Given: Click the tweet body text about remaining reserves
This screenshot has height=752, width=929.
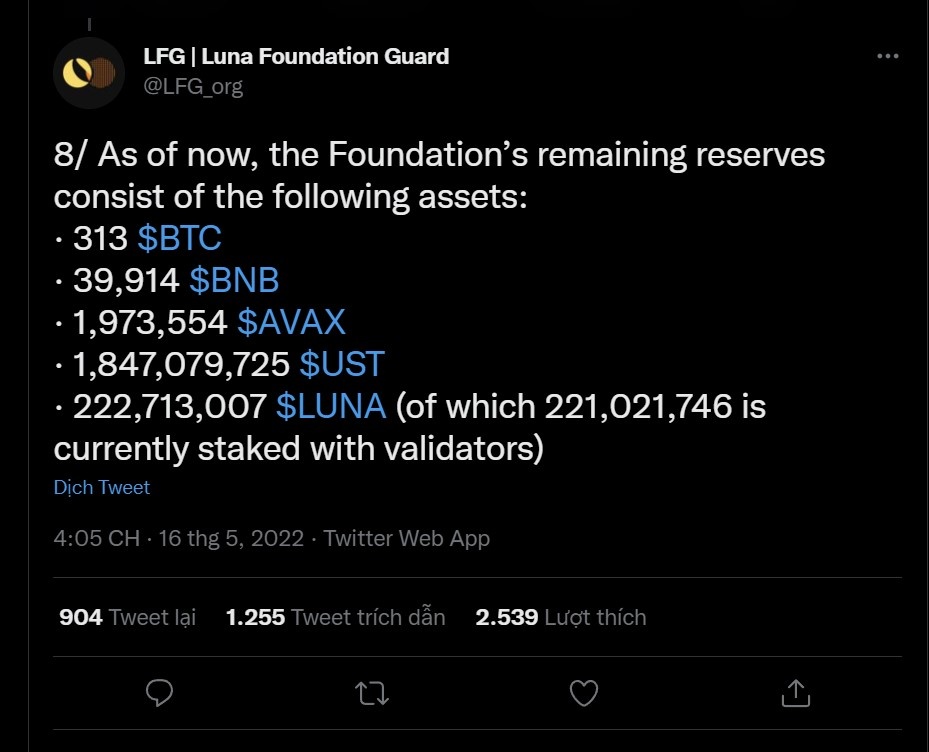Looking at the screenshot, I should [x=440, y=175].
